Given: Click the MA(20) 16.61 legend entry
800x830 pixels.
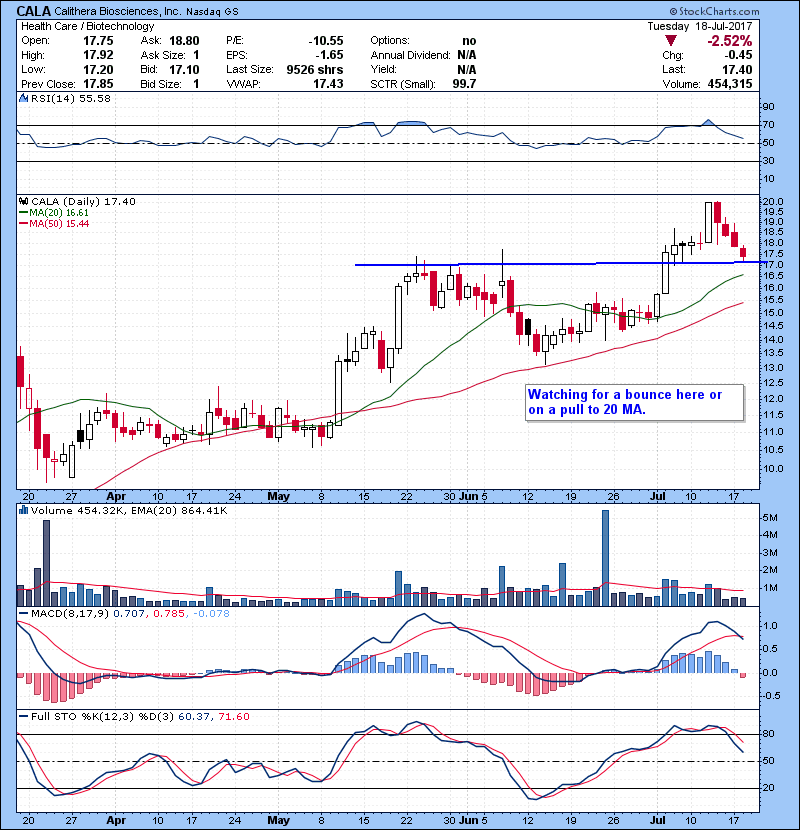Looking at the screenshot, I should pyautogui.click(x=54, y=213).
